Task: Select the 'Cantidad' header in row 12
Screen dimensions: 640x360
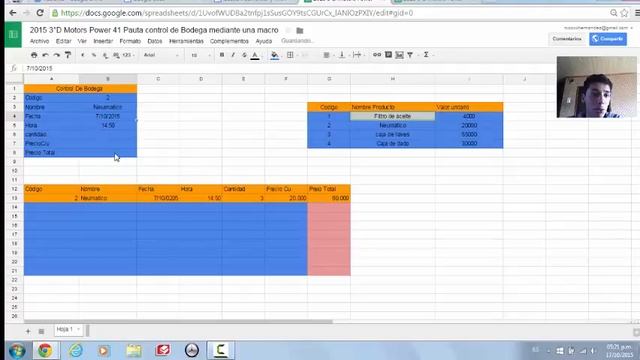Action: point(243,189)
